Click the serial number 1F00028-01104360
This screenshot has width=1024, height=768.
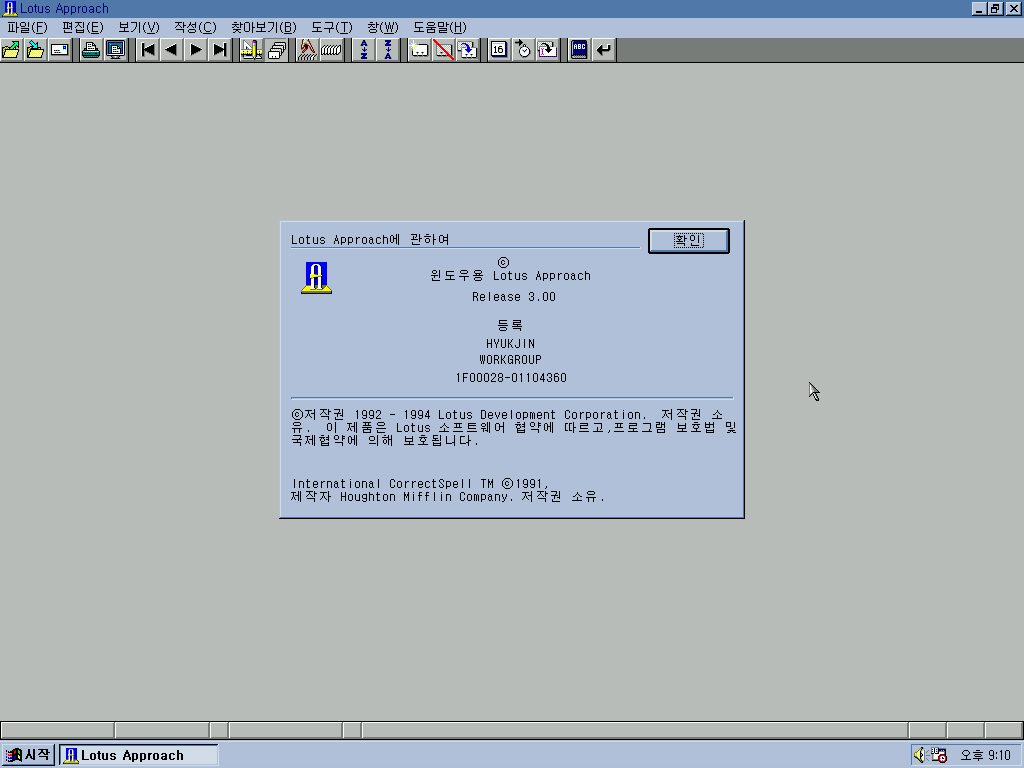[x=511, y=377]
